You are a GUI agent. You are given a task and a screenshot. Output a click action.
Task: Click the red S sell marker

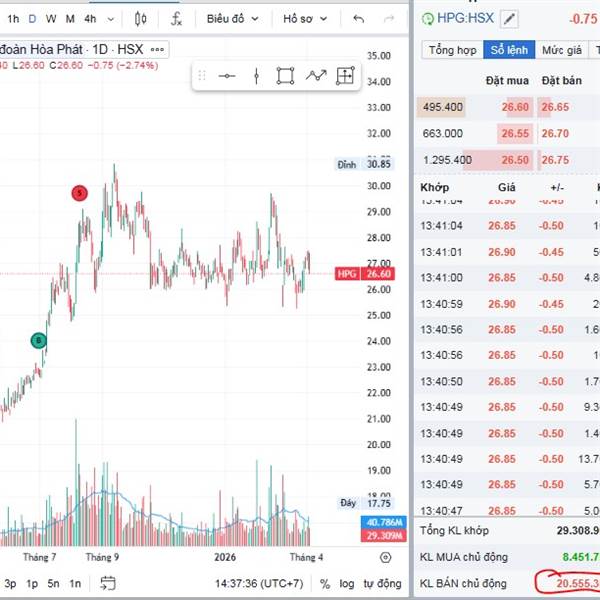point(80,193)
